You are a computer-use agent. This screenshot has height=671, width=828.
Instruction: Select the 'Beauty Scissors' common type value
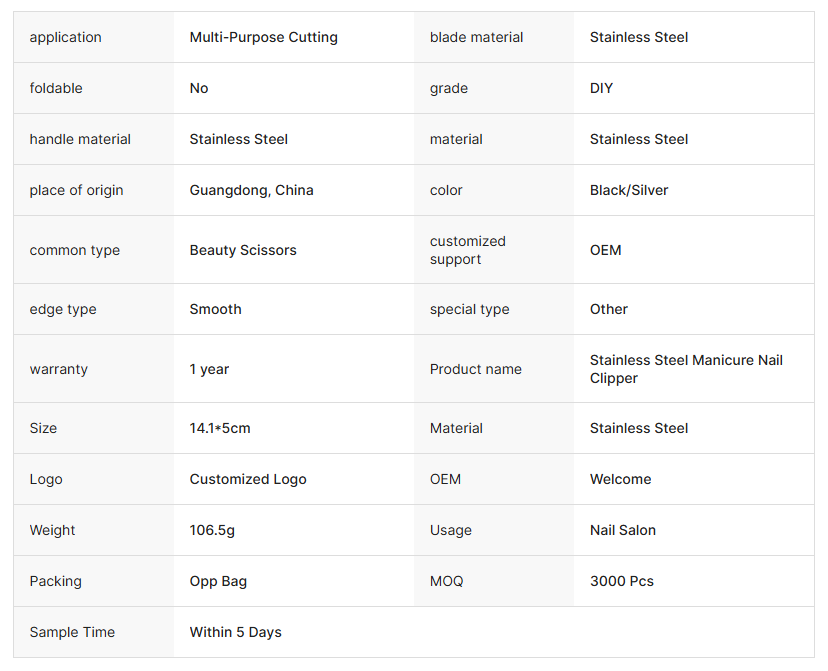coord(243,250)
